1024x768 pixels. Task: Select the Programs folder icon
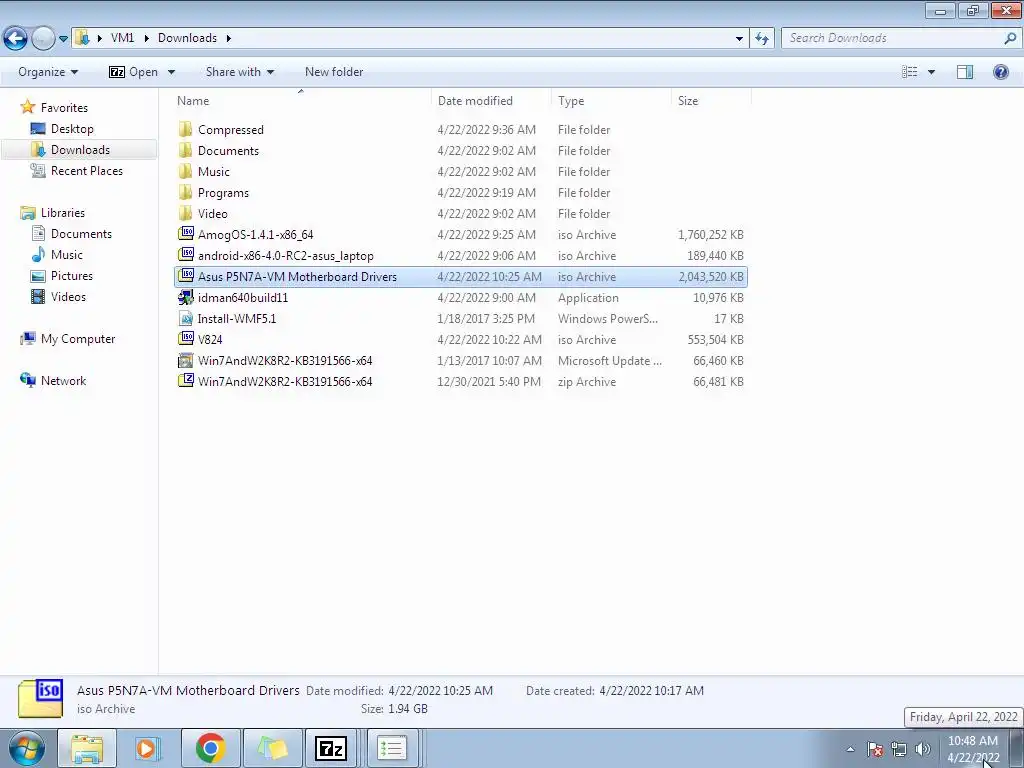[x=185, y=192]
